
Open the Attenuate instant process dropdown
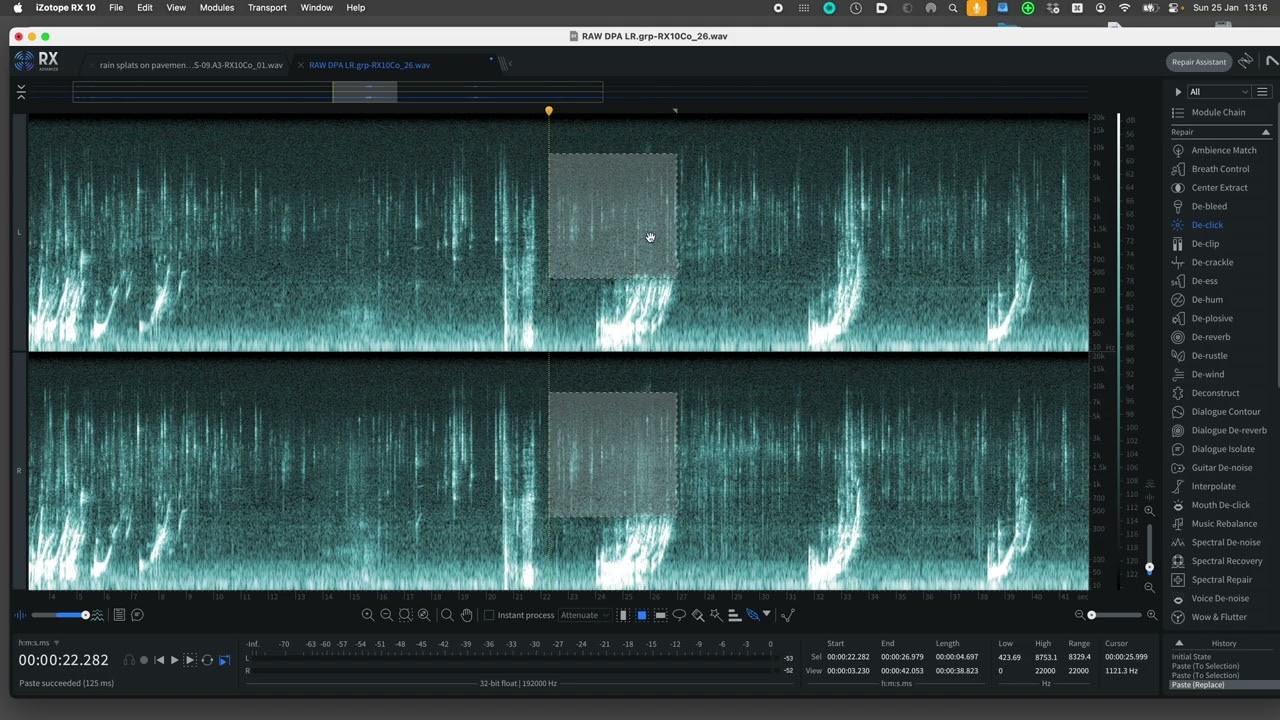point(585,615)
